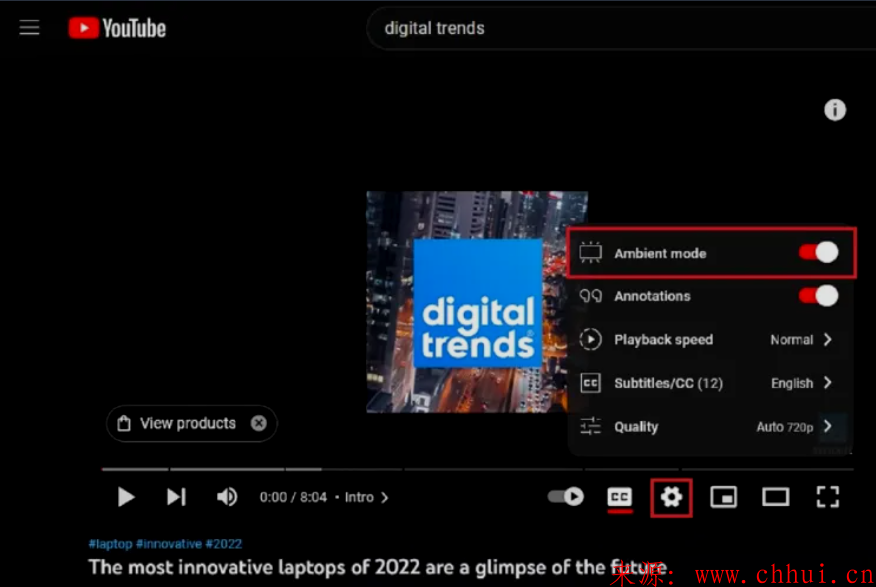Viewport: 876px width, 587px height.
Task: Click the Ambient mode screen icon
Action: pyautogui.click(x=591, y=252)
